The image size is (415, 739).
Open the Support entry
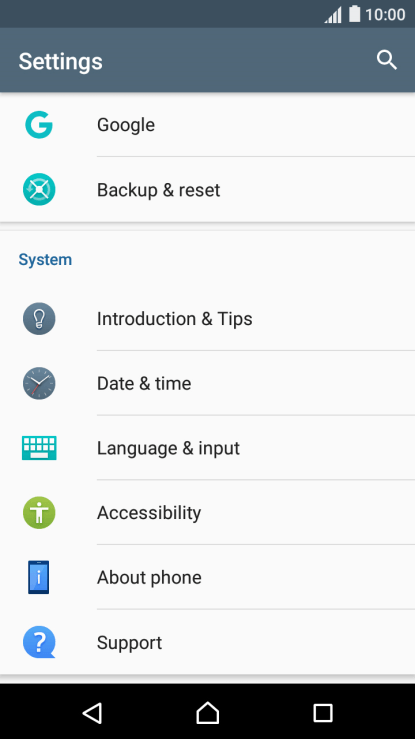pos(207,642)
